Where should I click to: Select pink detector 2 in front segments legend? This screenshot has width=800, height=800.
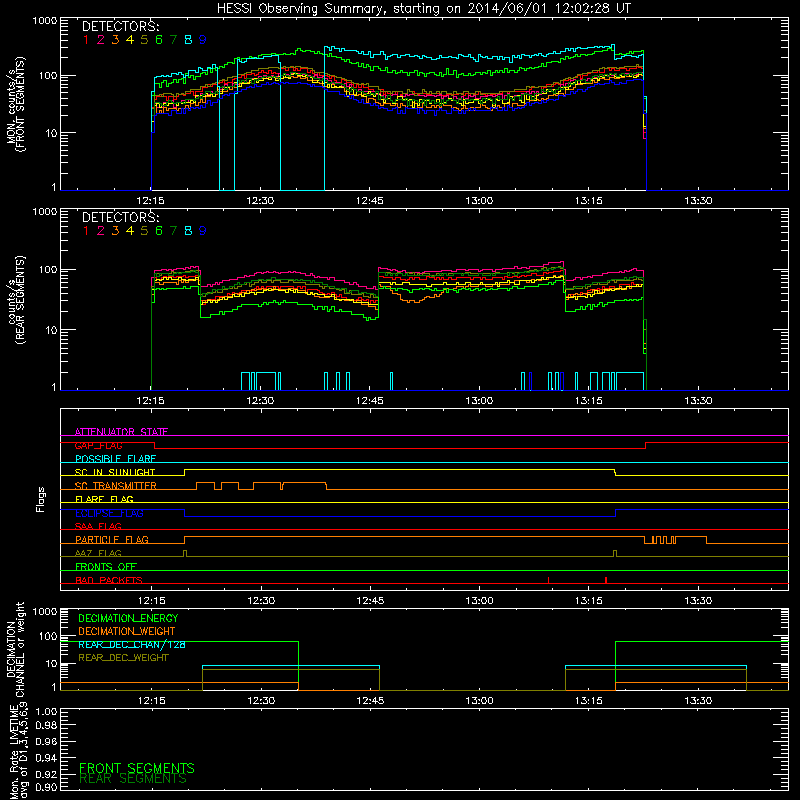pyautogui.click(x=101, y=39)
